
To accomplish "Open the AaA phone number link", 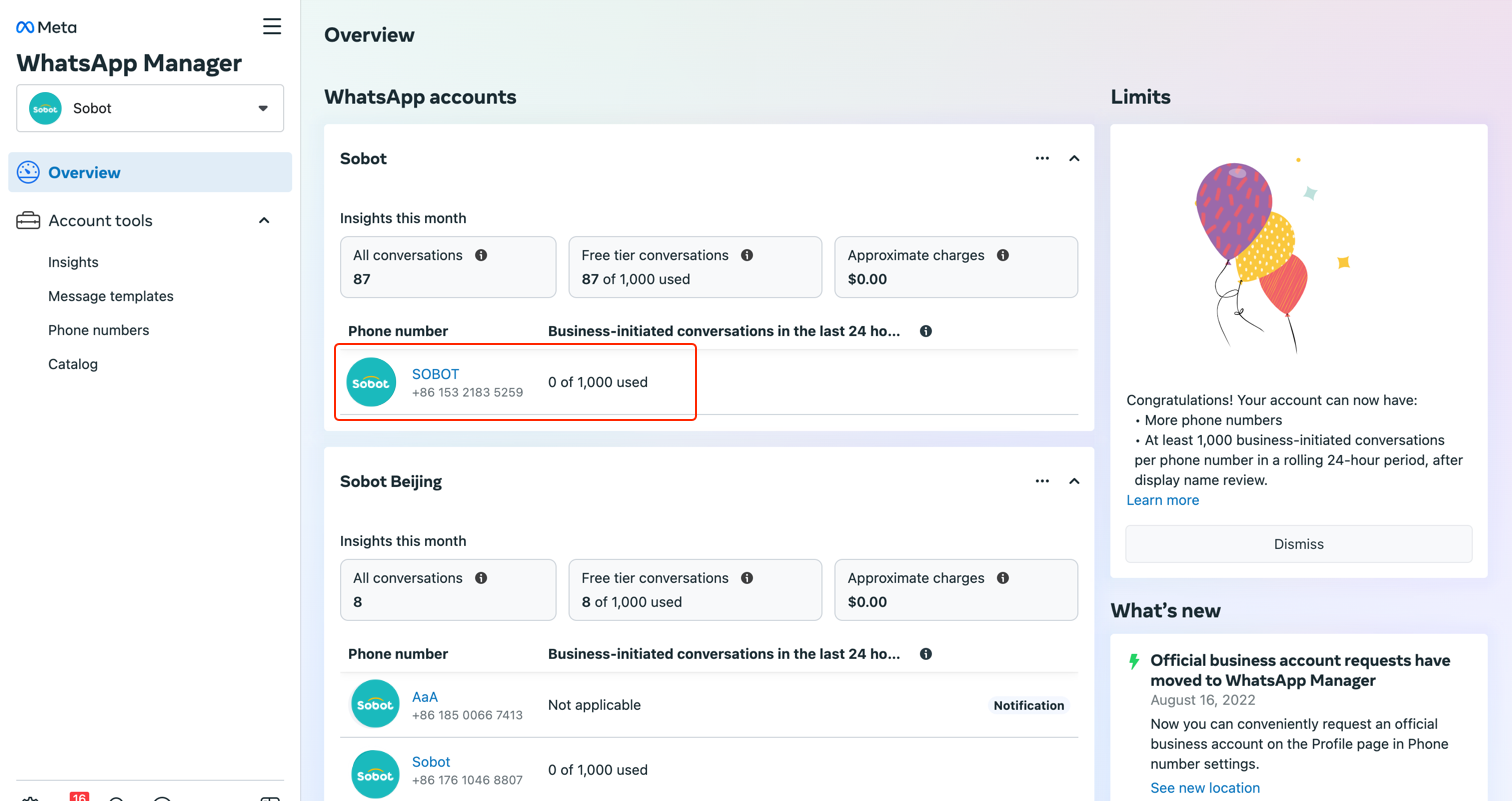I will click(425, 696).
